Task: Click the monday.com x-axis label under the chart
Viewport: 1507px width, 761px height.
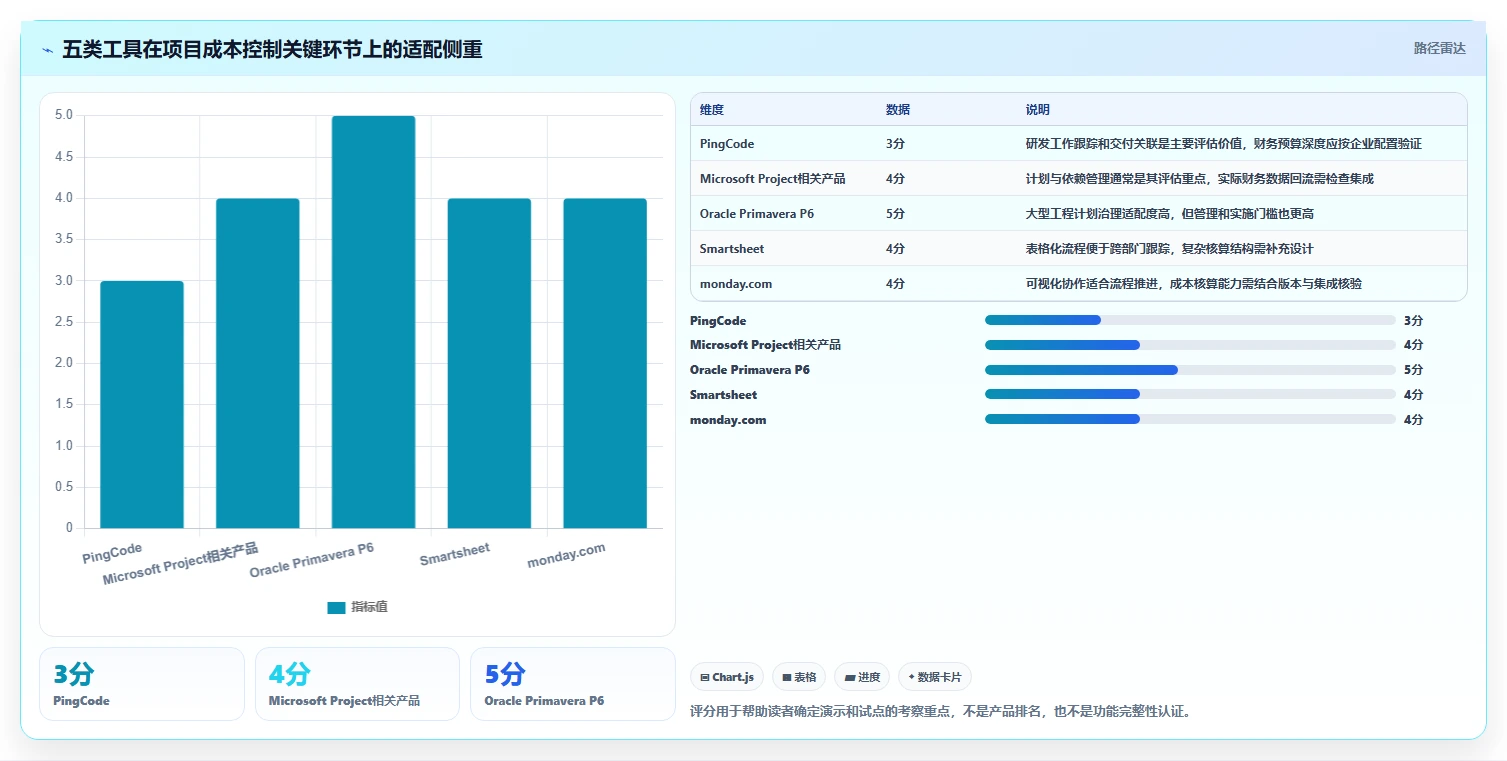Action: pyautogui.click(x=566, y=556)
